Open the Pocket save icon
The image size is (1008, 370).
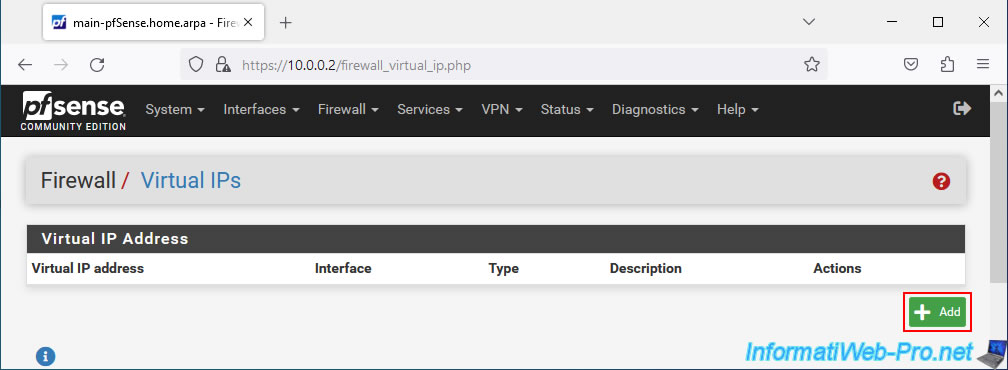(x=911, y=64)
